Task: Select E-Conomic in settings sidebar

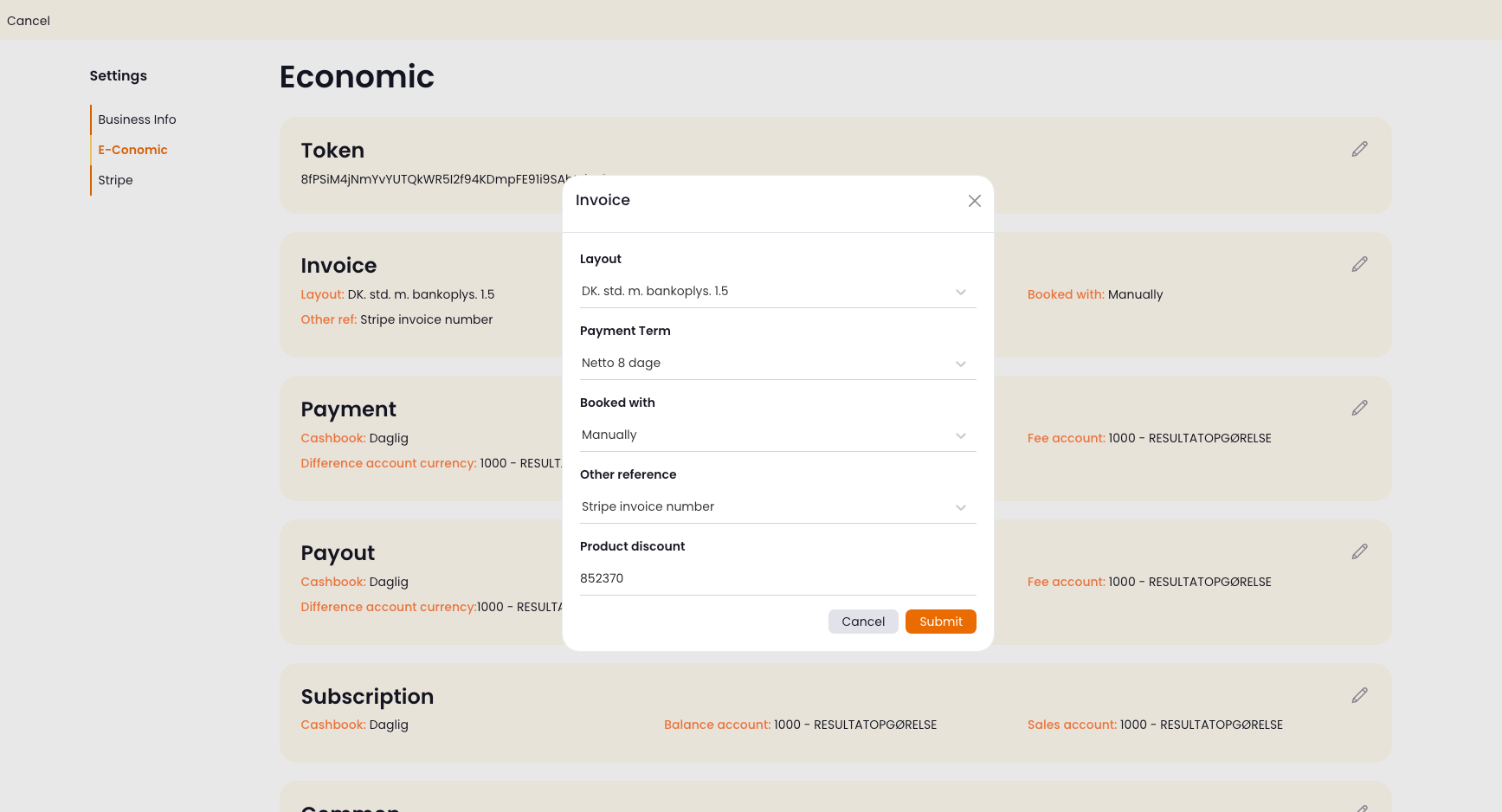Action: [132, 150]
